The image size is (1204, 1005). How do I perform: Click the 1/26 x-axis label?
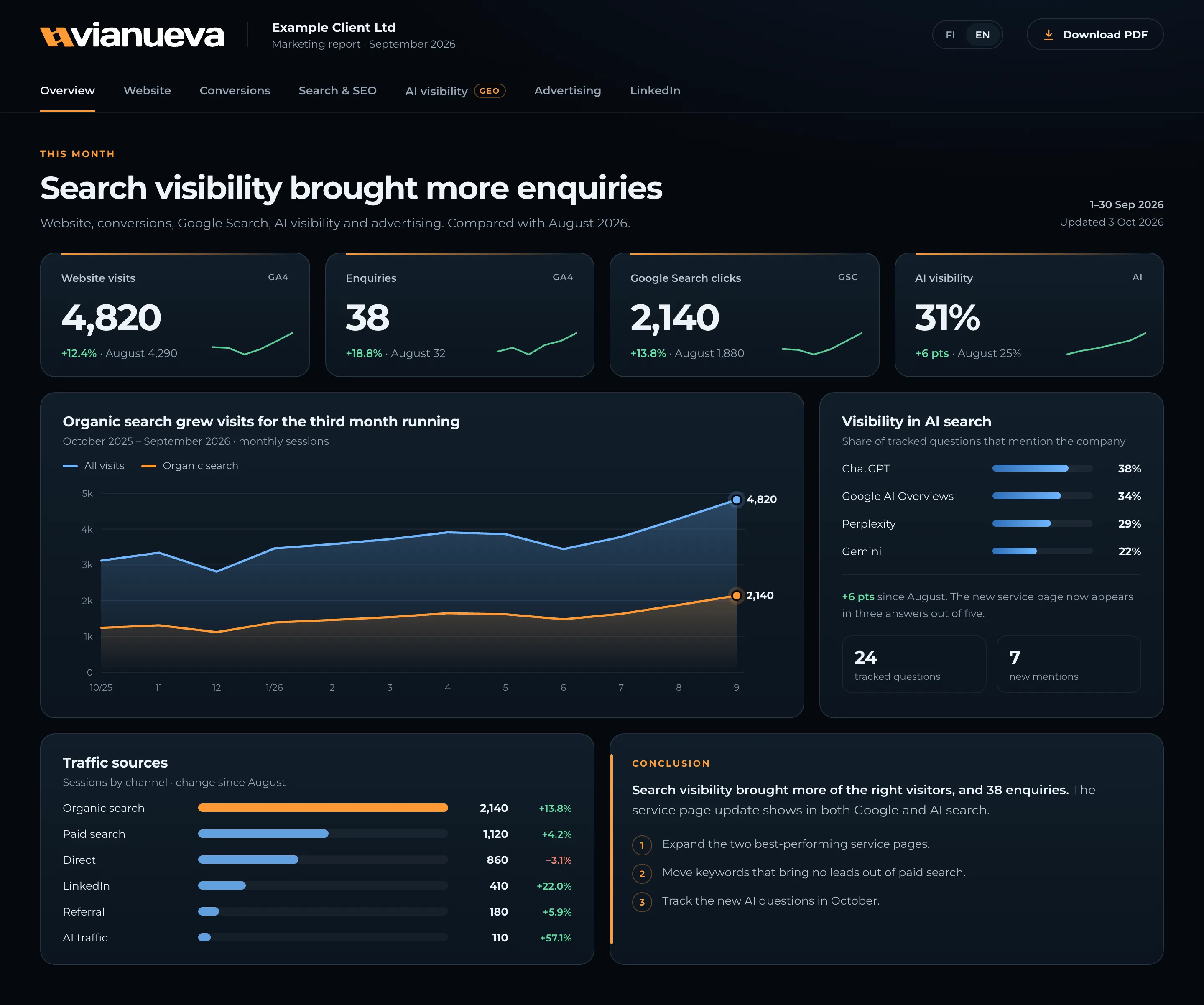coord(274,687)
